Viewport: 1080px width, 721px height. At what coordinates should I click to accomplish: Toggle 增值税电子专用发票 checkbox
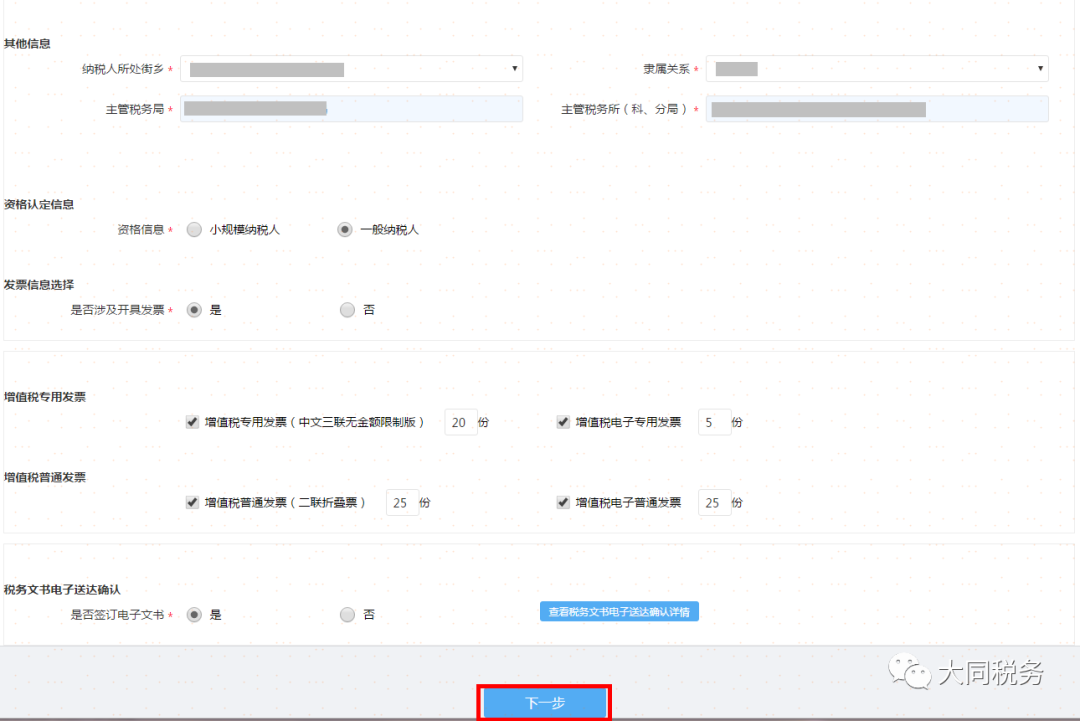pos(563,422)
